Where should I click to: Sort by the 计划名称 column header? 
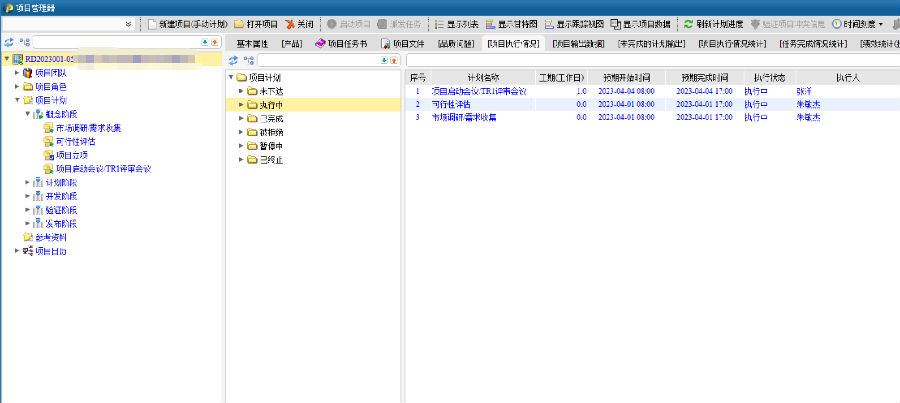[x=483, y=78]
